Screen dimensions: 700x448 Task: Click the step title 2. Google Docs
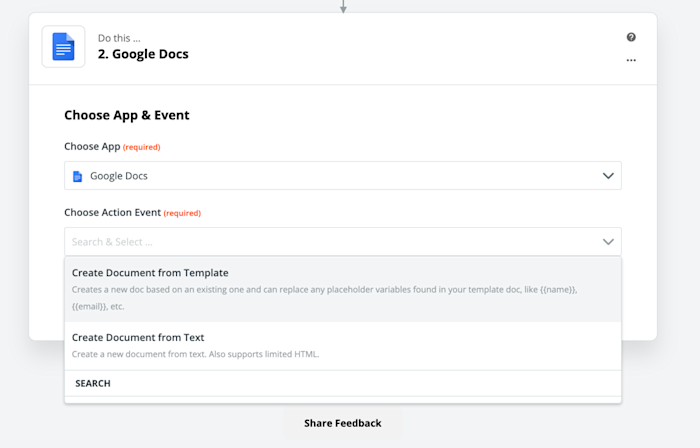(x=143, y=54)
